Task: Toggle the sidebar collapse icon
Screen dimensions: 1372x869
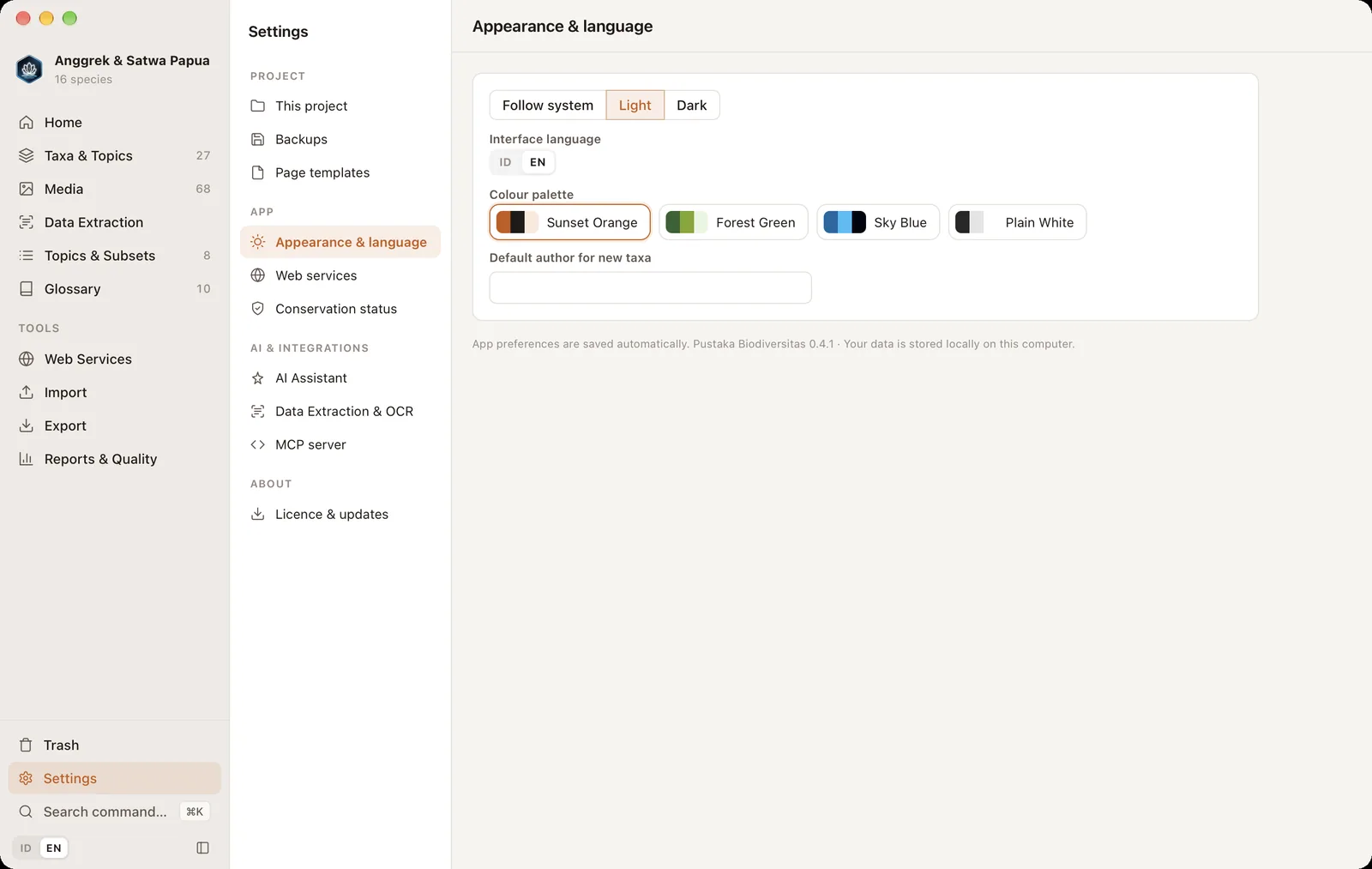Action: [203, 848]
